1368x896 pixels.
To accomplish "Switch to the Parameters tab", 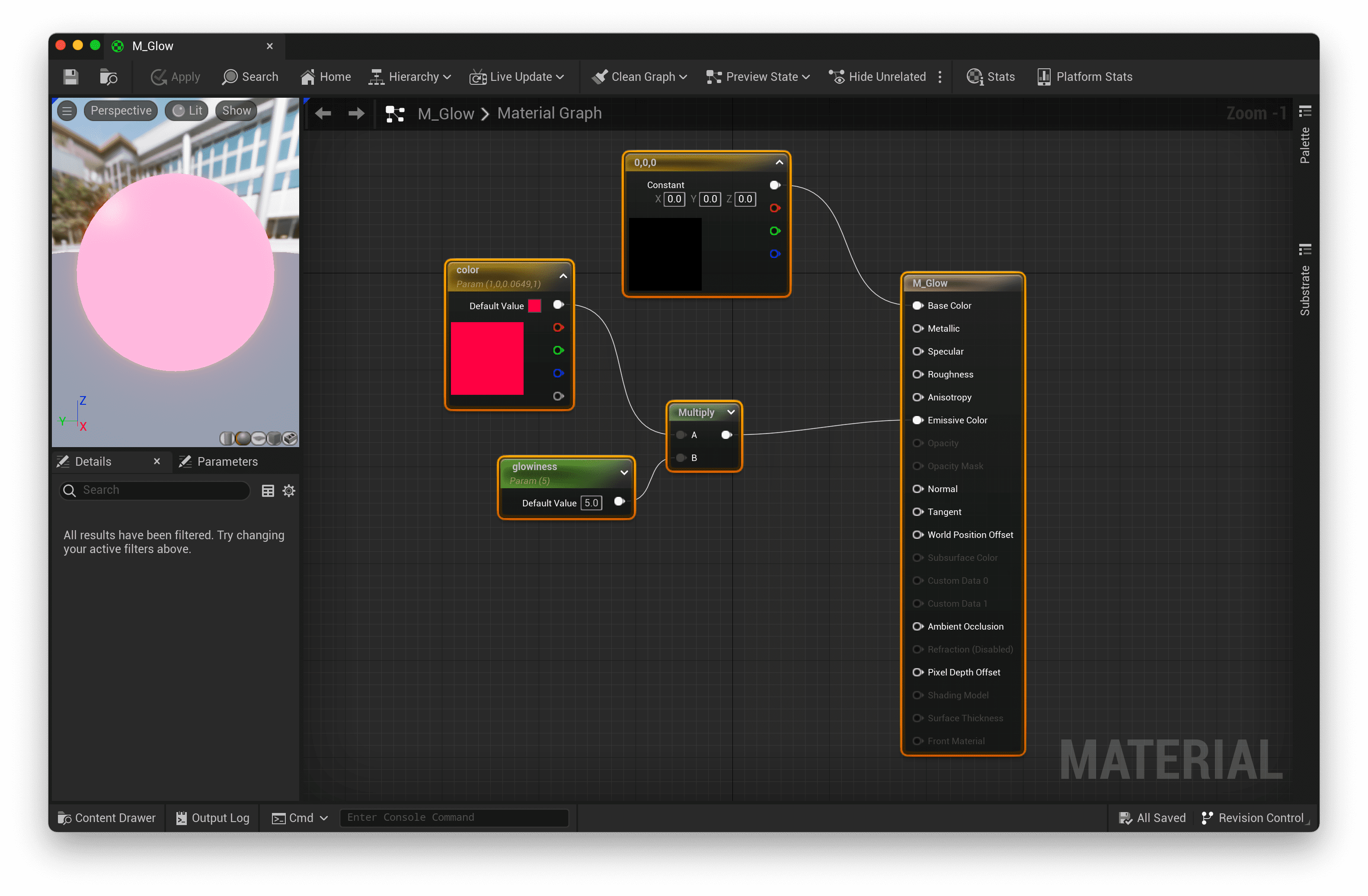I will pyautogui.click(x=219, y=461).
